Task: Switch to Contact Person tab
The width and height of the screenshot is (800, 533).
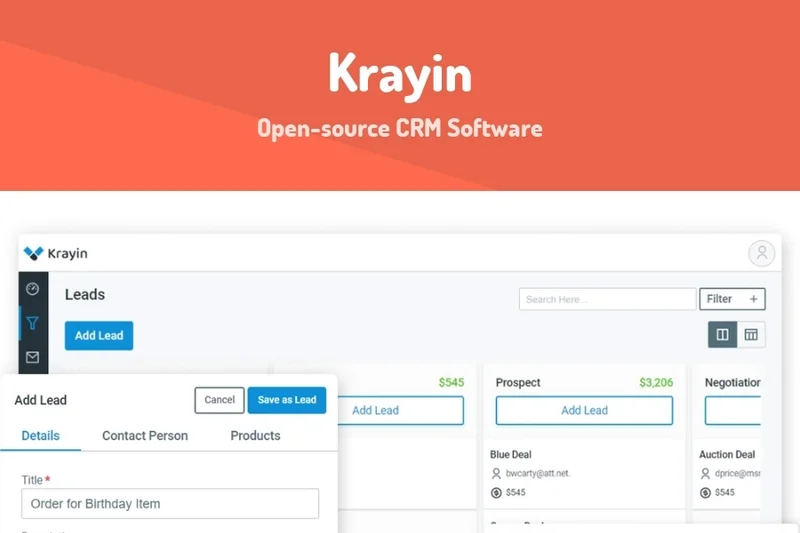Action: (x=145, y=436)
